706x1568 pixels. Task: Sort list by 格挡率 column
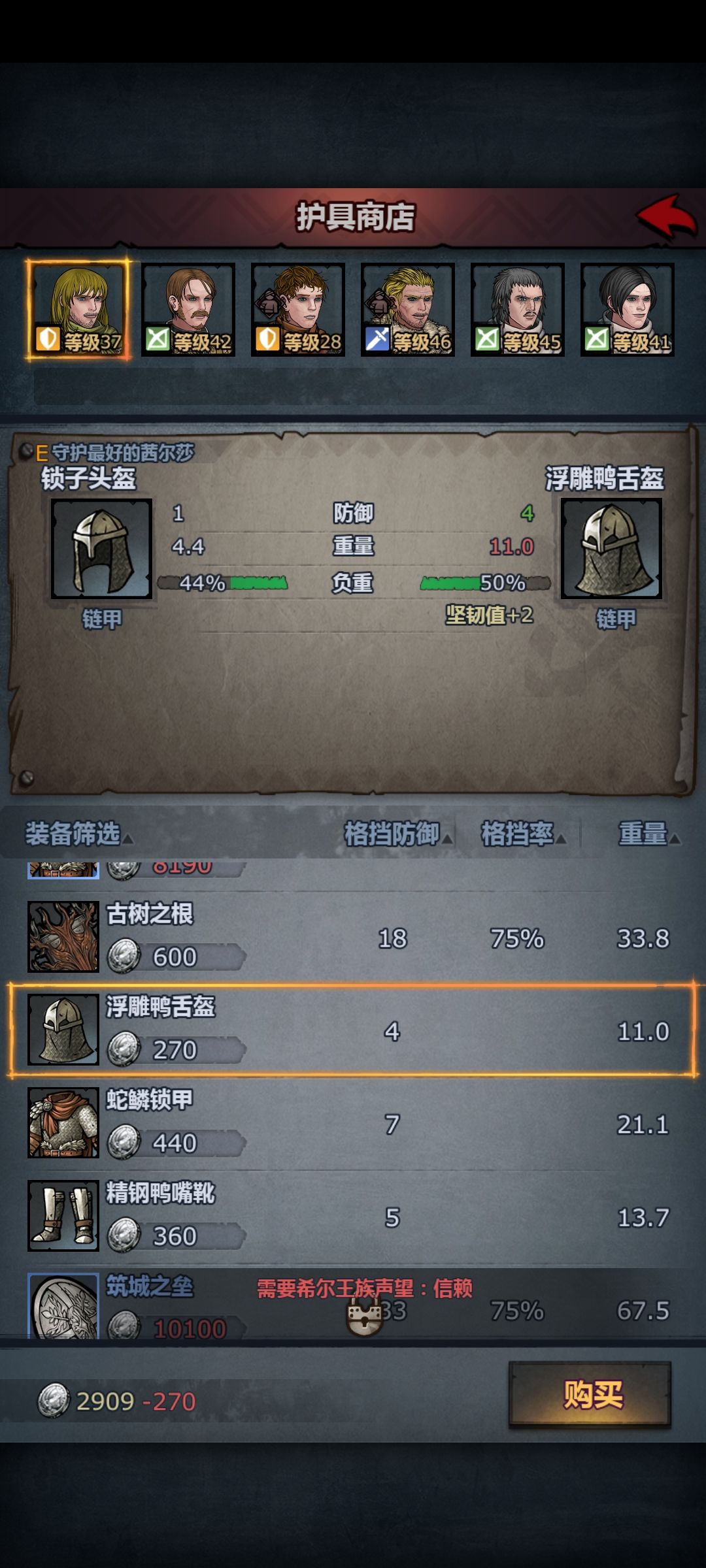tap(523, 834)
